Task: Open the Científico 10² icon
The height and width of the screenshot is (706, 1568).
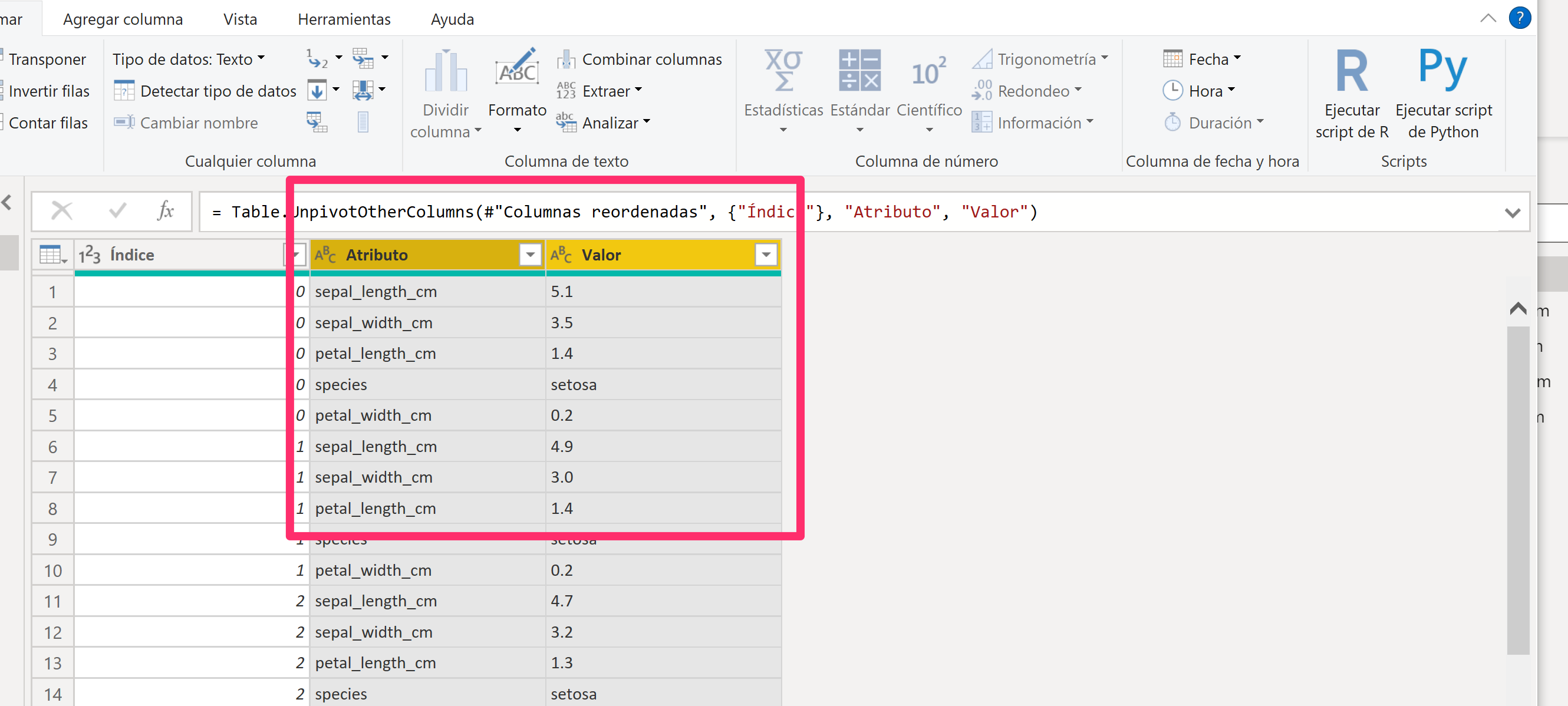Action: pyautogui.click(x=929, y=72)
